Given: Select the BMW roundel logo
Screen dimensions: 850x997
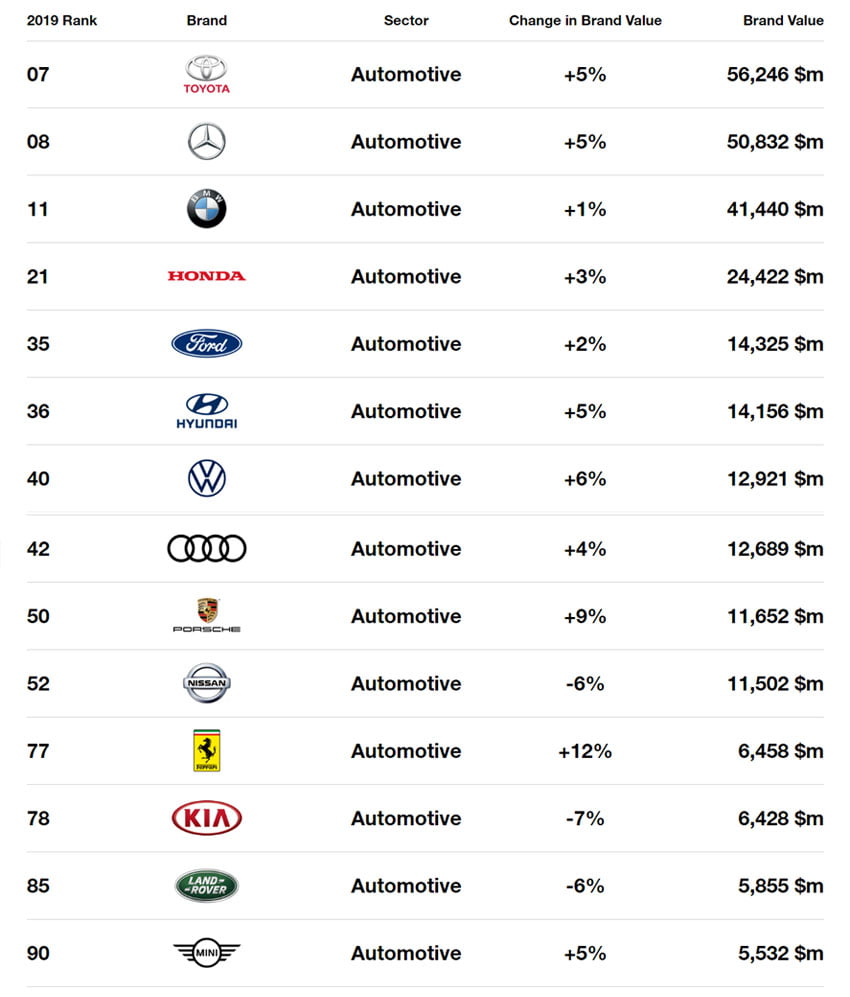Looking at the screenshot, I should [206, 209].
